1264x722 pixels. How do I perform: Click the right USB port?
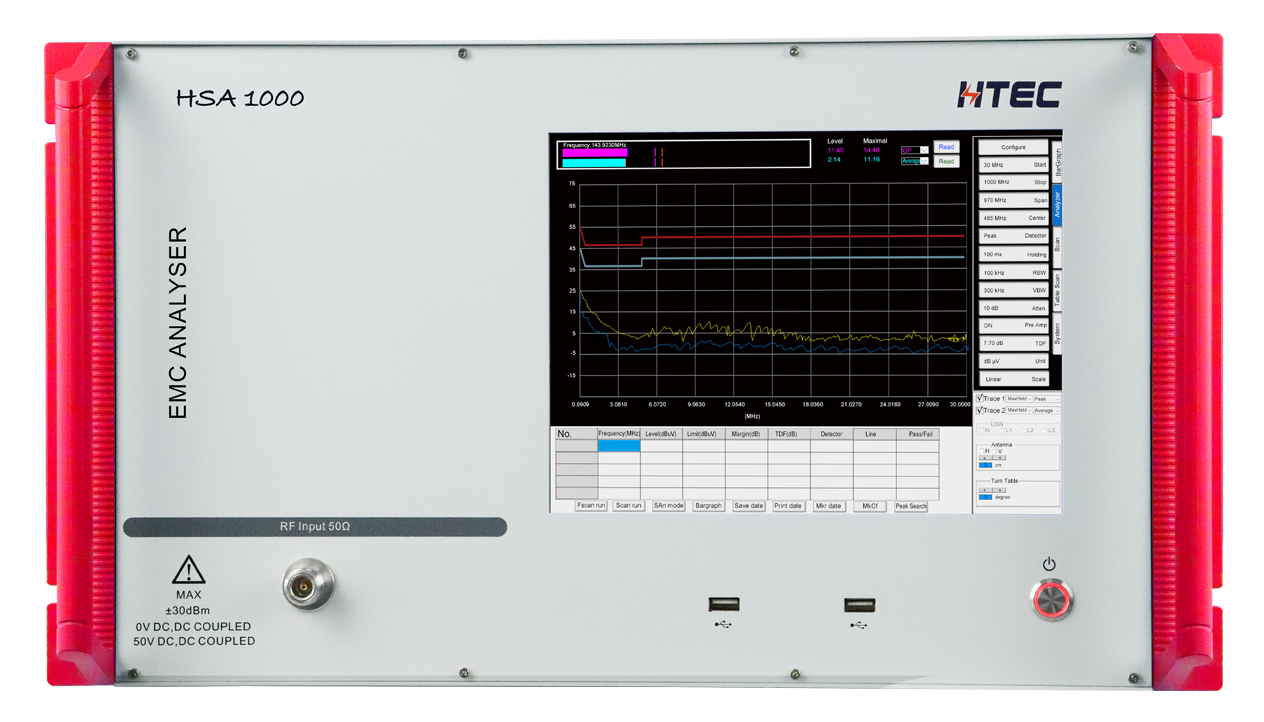click(859, 604)
